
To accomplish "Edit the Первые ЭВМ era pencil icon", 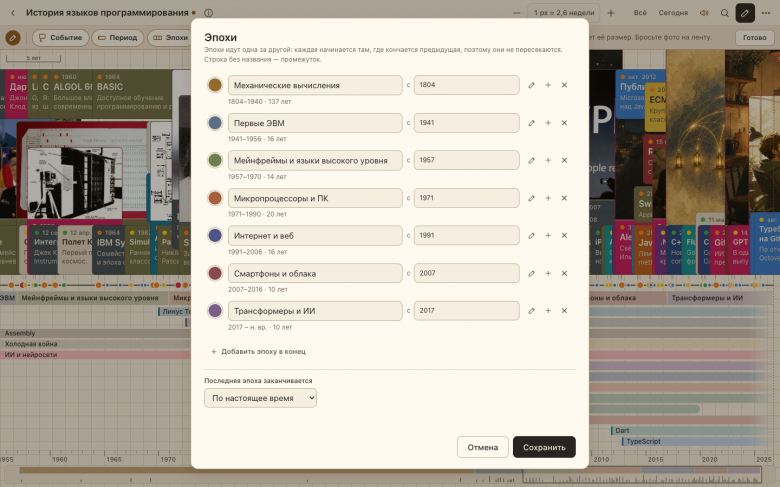I will [x=531, y=123].
